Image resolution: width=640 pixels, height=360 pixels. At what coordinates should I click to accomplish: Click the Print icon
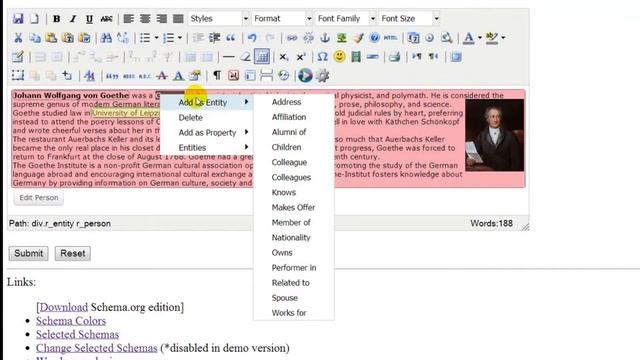click(394, 57)
